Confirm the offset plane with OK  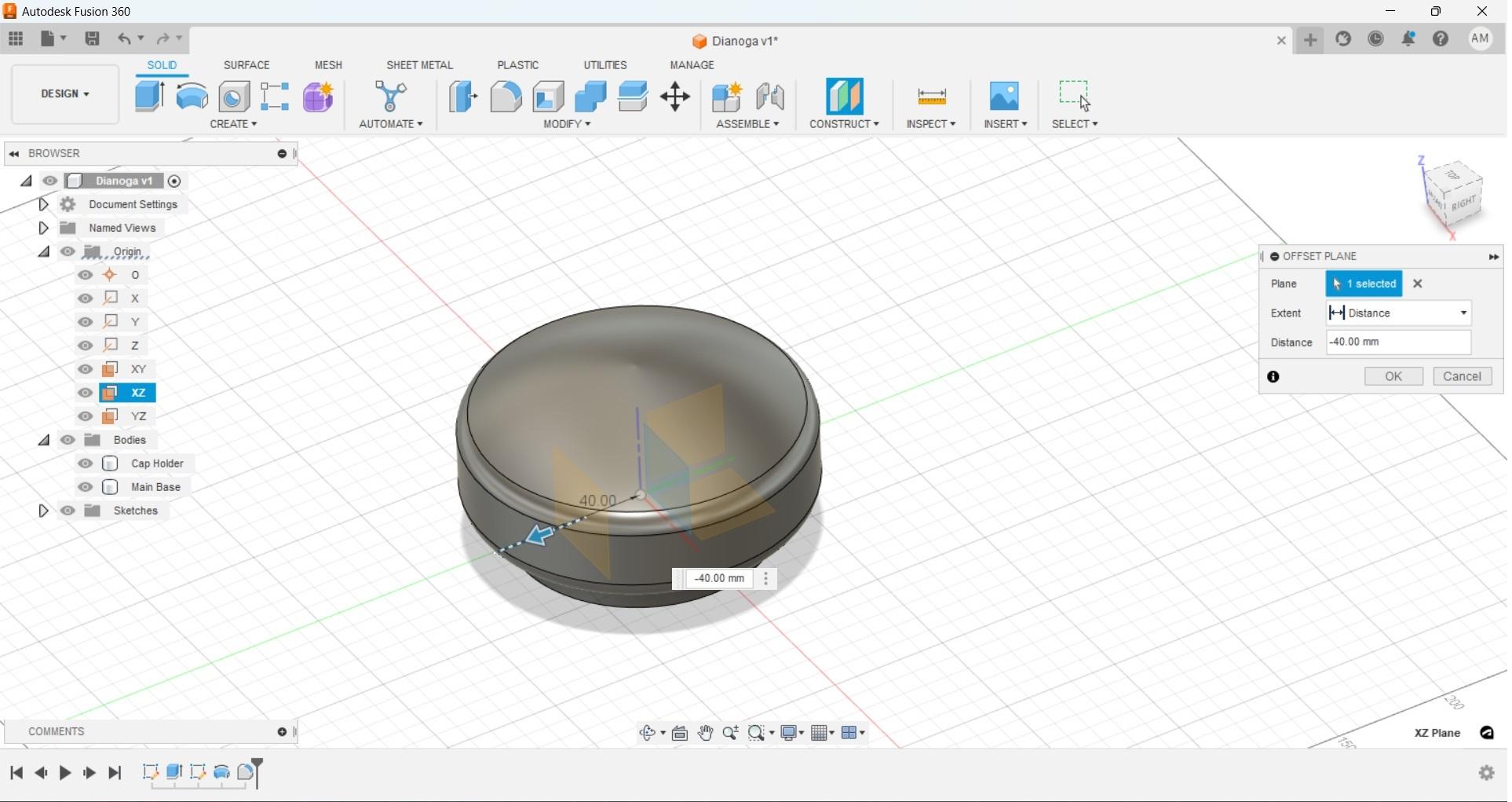(1393, 375)
